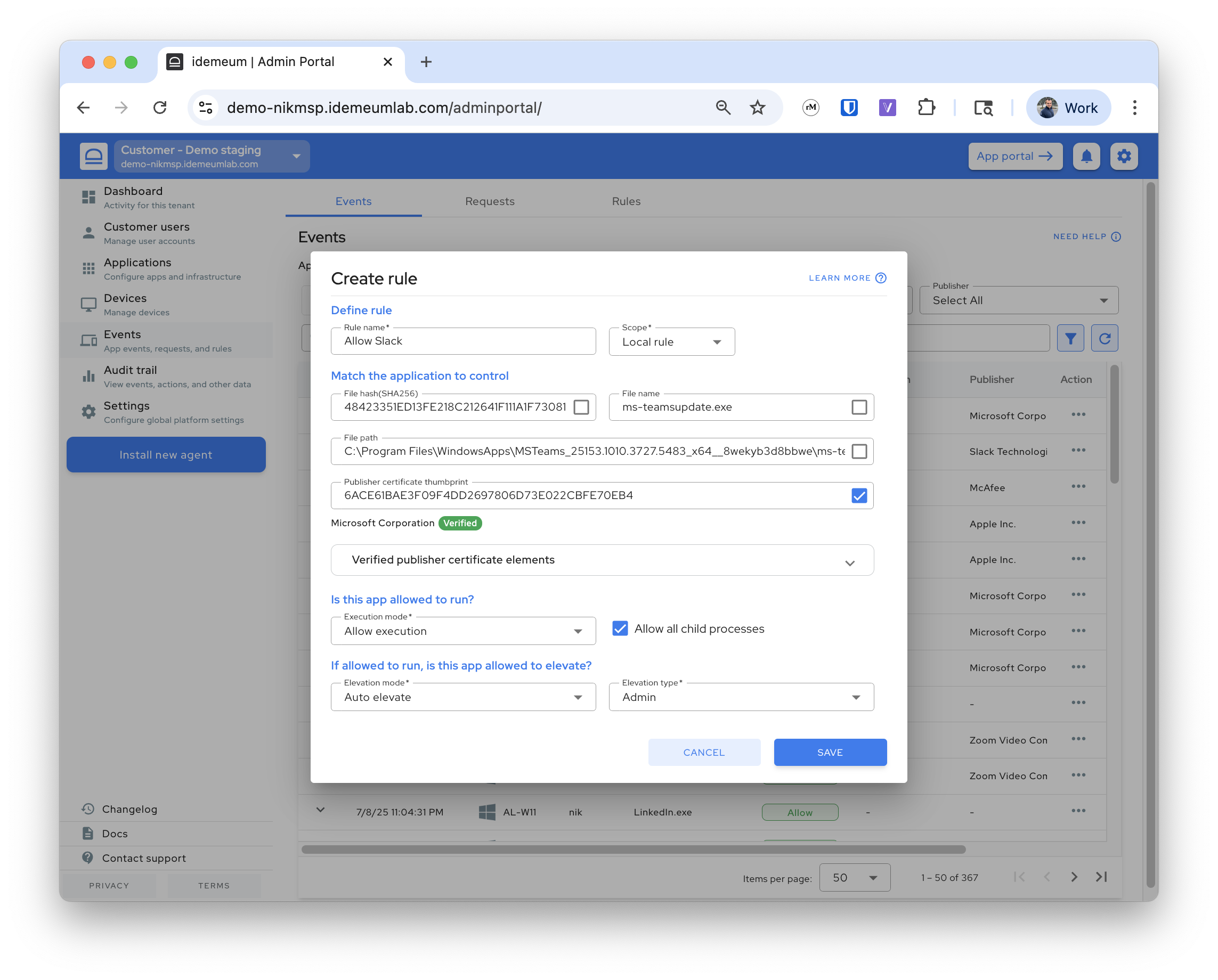
Task: Uncheck Allow all child processes
Action: click(620, 628)
